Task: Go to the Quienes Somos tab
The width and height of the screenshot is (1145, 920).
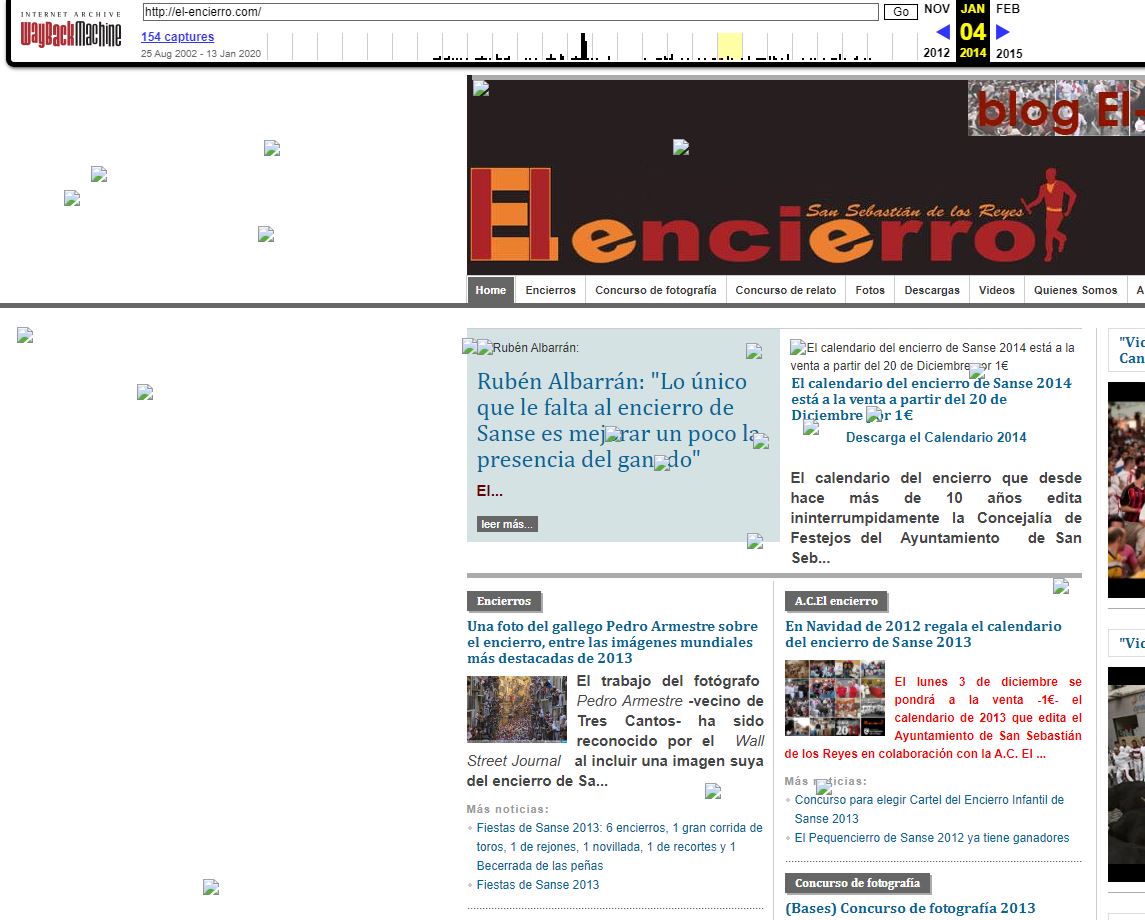Action: click(1075, 290)
